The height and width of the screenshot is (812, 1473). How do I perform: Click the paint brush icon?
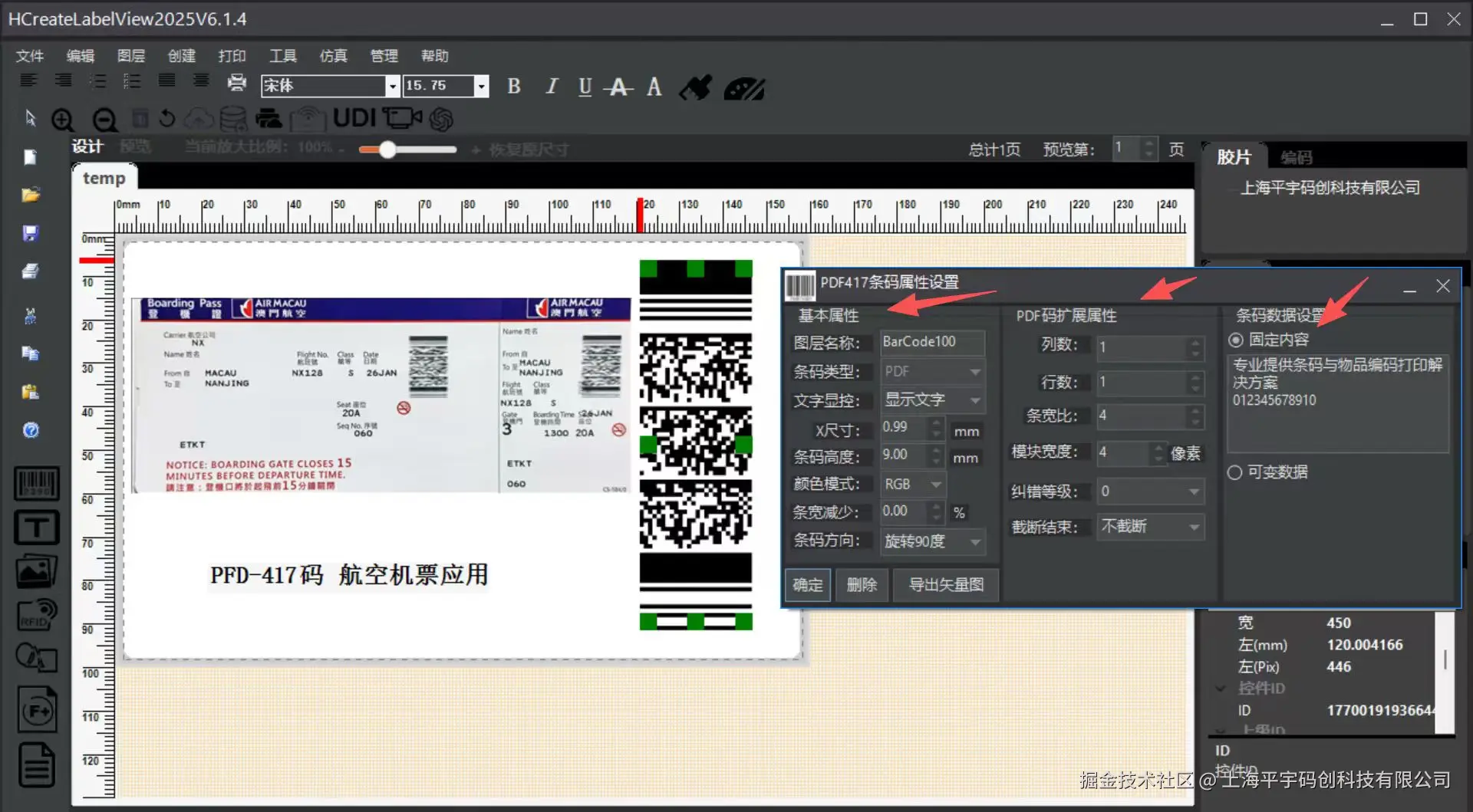pyautogui.click(x=696, y=87)
